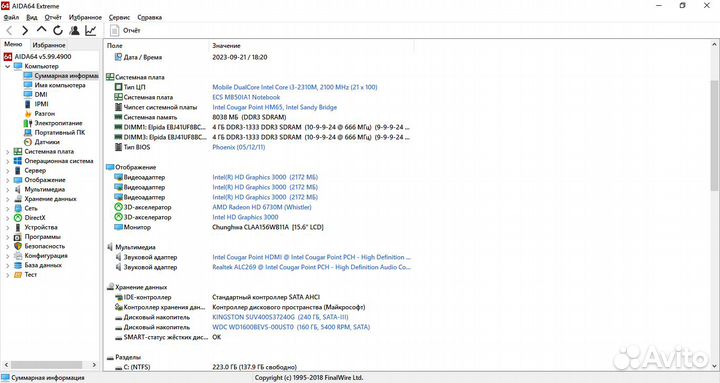Open the Отчёт menu in the menu bar

[x=53, y=17]
